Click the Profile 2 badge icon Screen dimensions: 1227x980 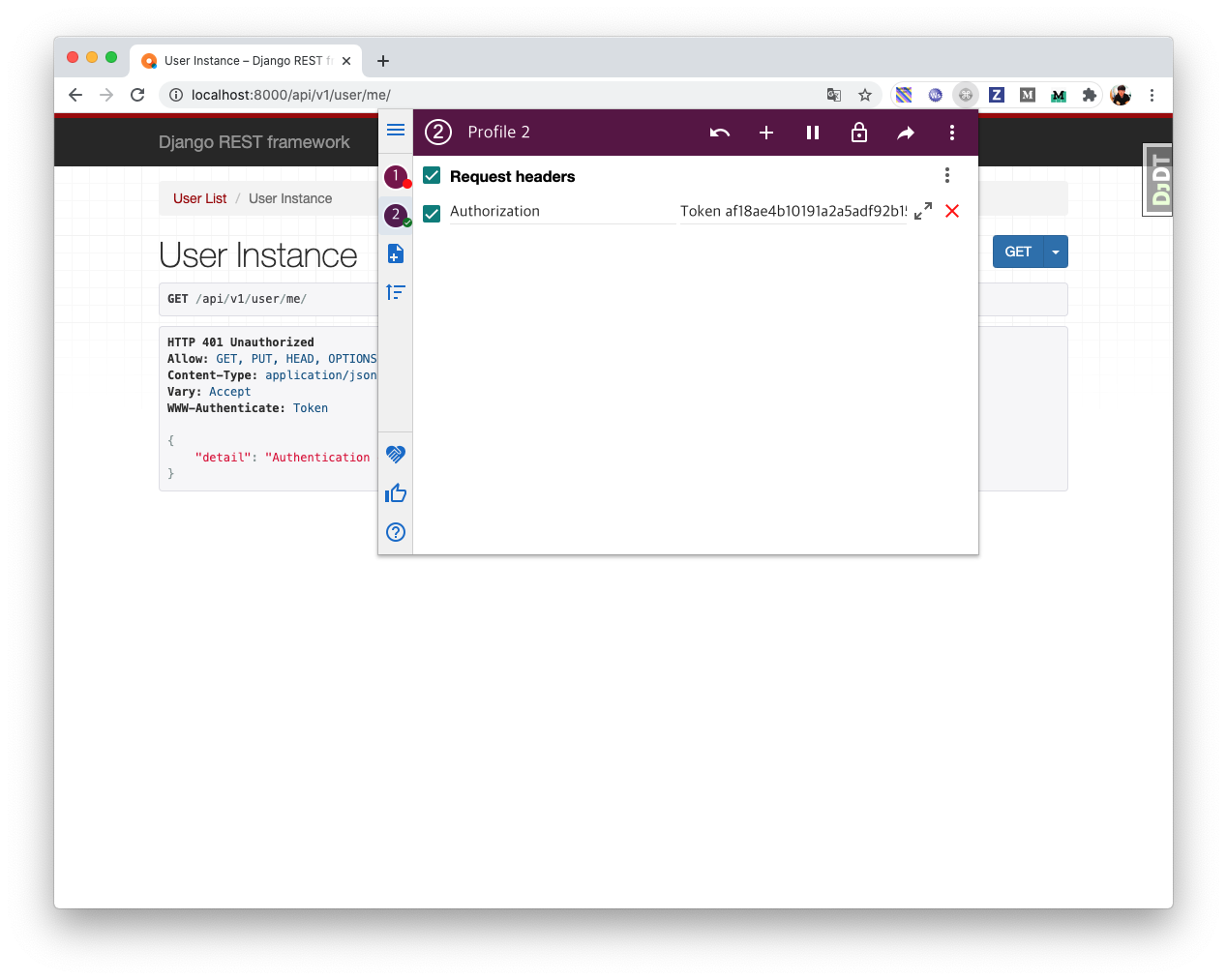tap(438, 132)
